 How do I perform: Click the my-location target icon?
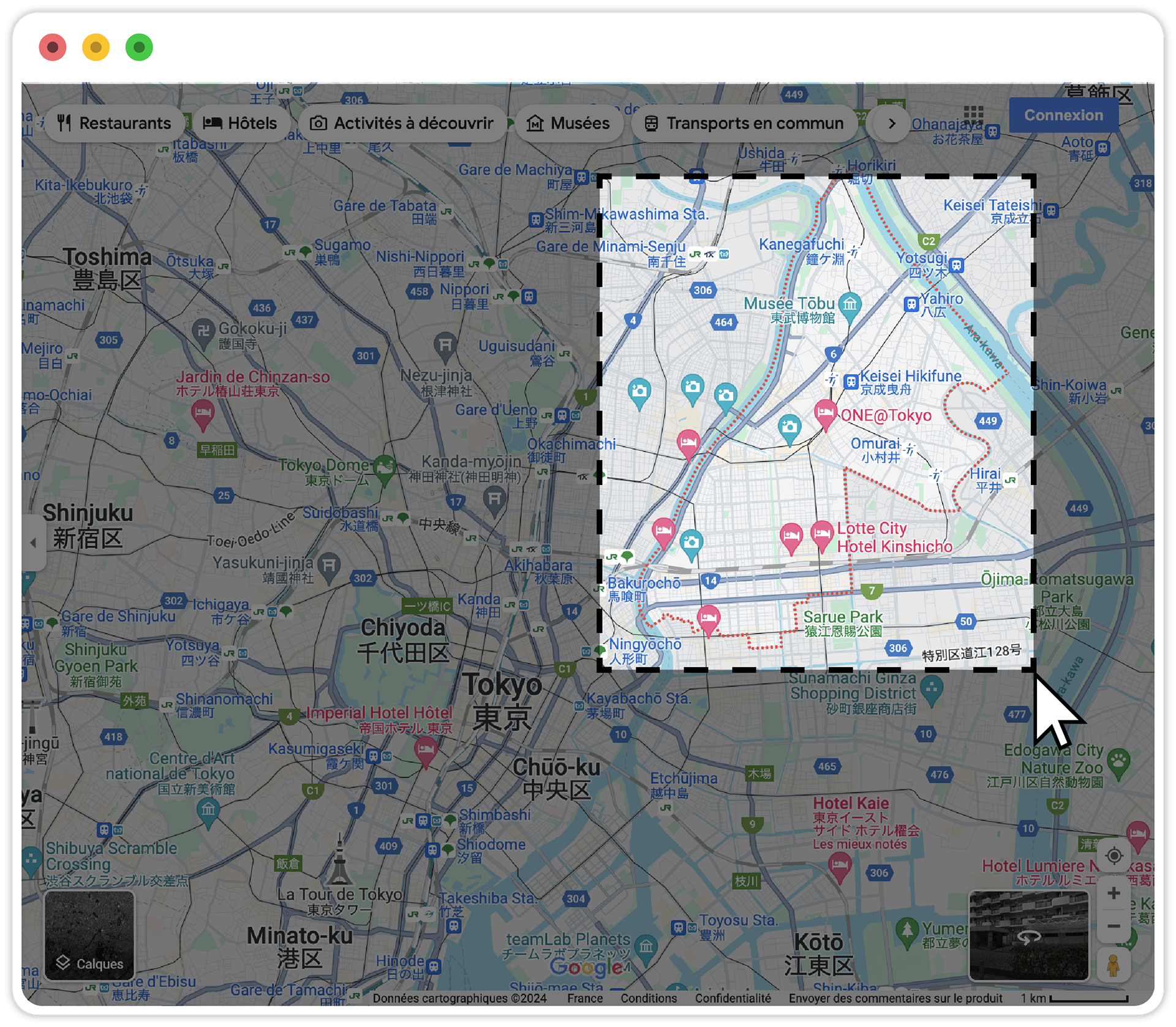coord(1114,856)
